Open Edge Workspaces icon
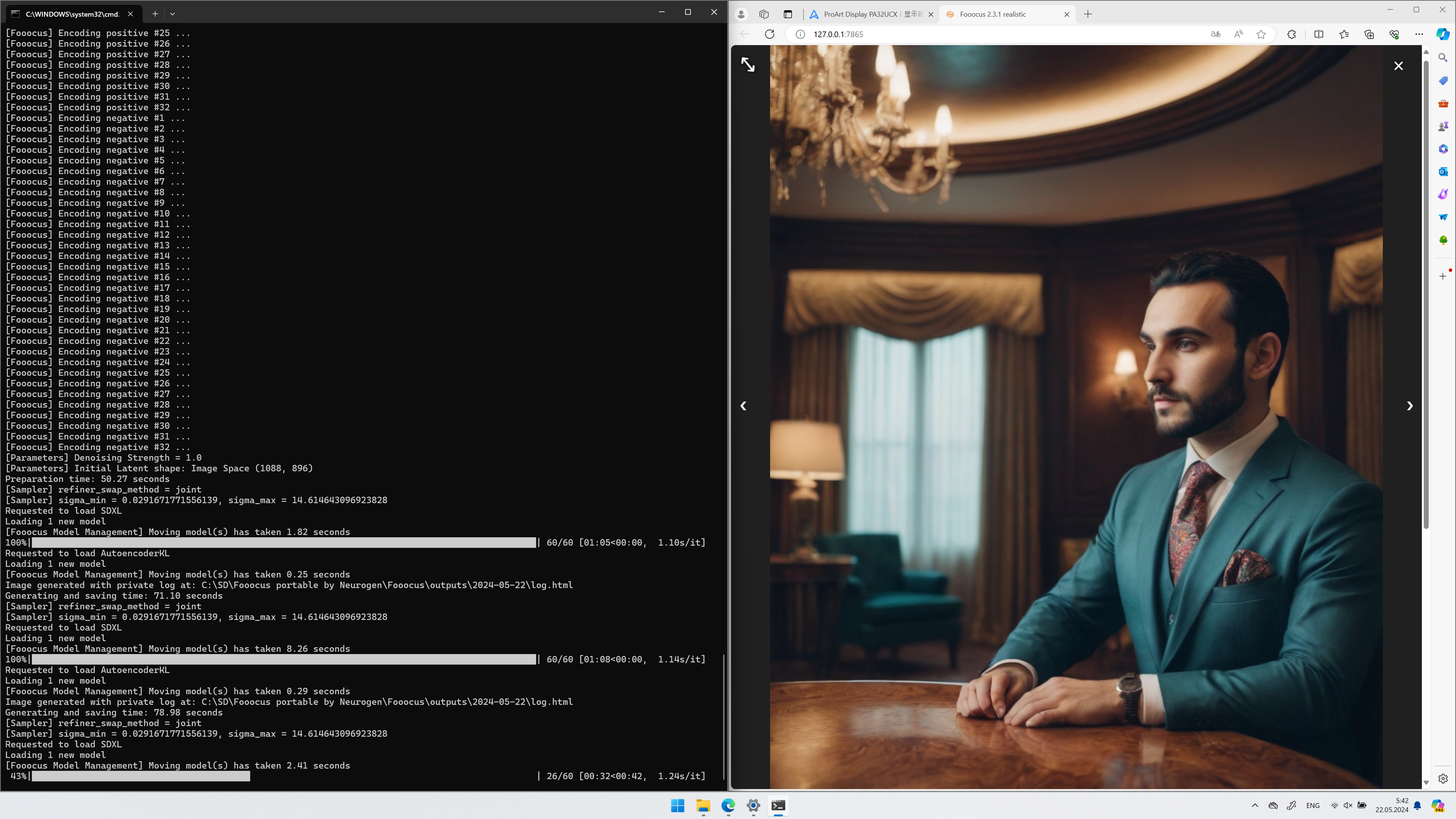 (764, 14)
